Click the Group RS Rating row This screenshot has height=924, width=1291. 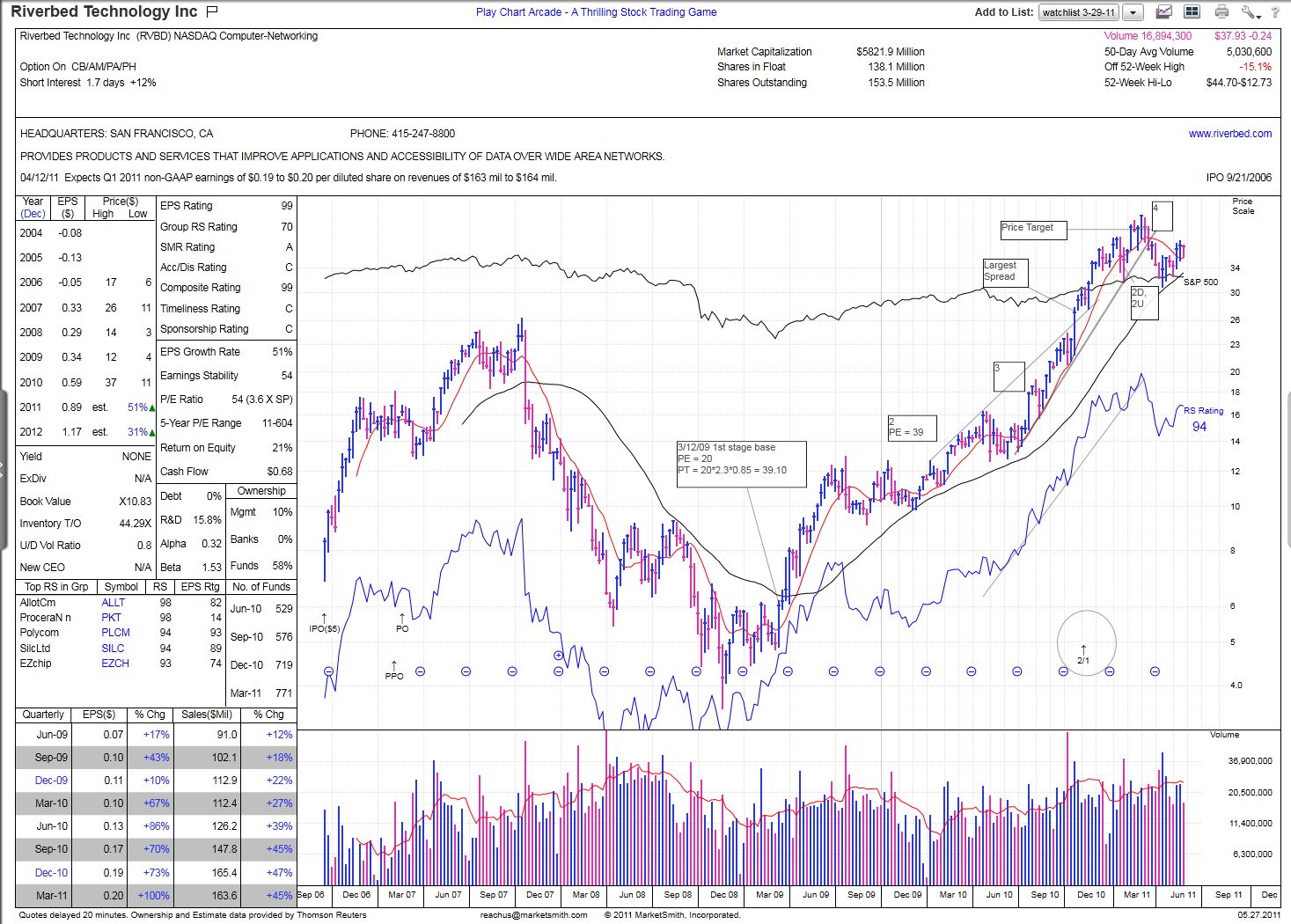[226, 227]
